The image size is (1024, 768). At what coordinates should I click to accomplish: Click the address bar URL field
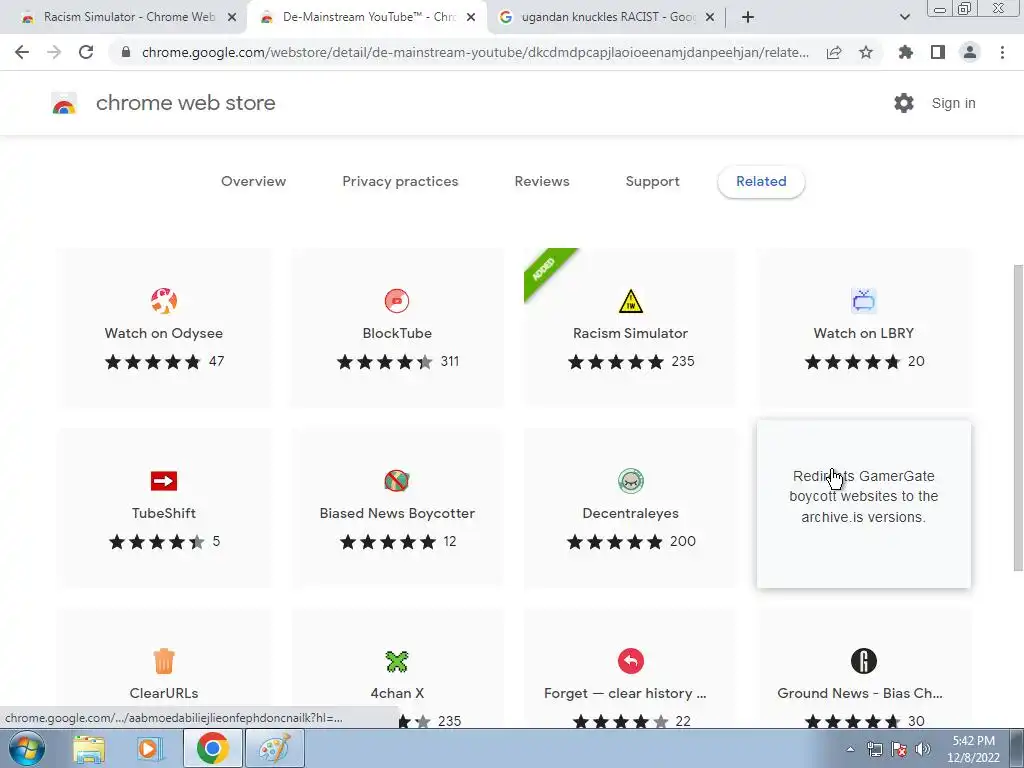[475, 52]
